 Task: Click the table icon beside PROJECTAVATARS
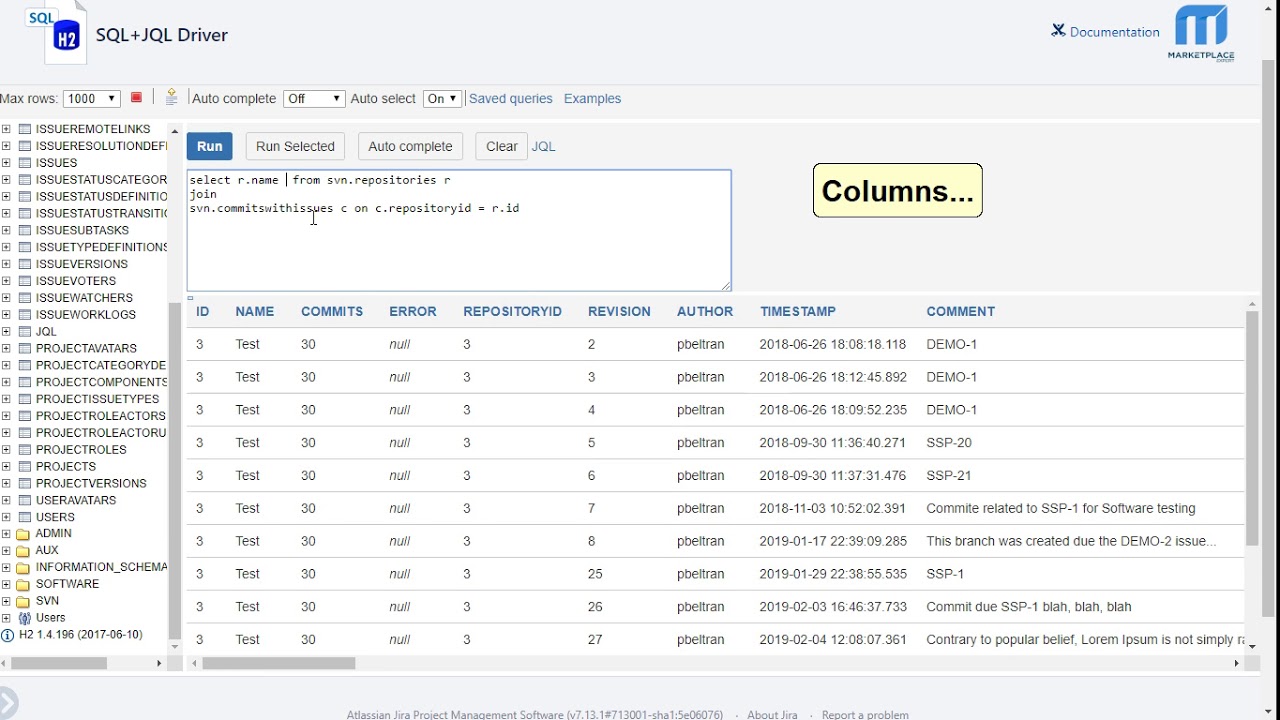[x=25, y=348]
